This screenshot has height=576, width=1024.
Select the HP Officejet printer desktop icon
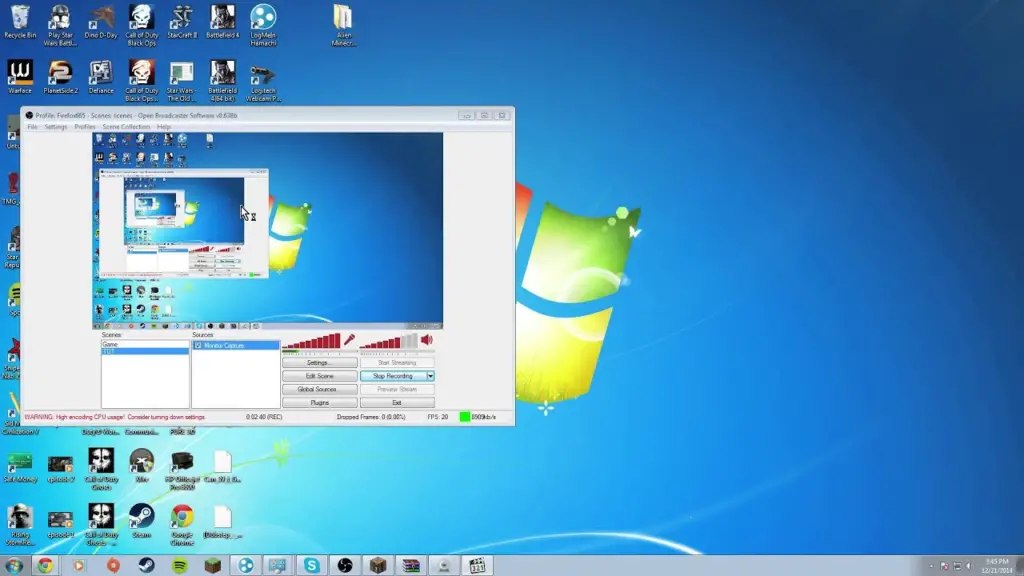coord(182,470)
